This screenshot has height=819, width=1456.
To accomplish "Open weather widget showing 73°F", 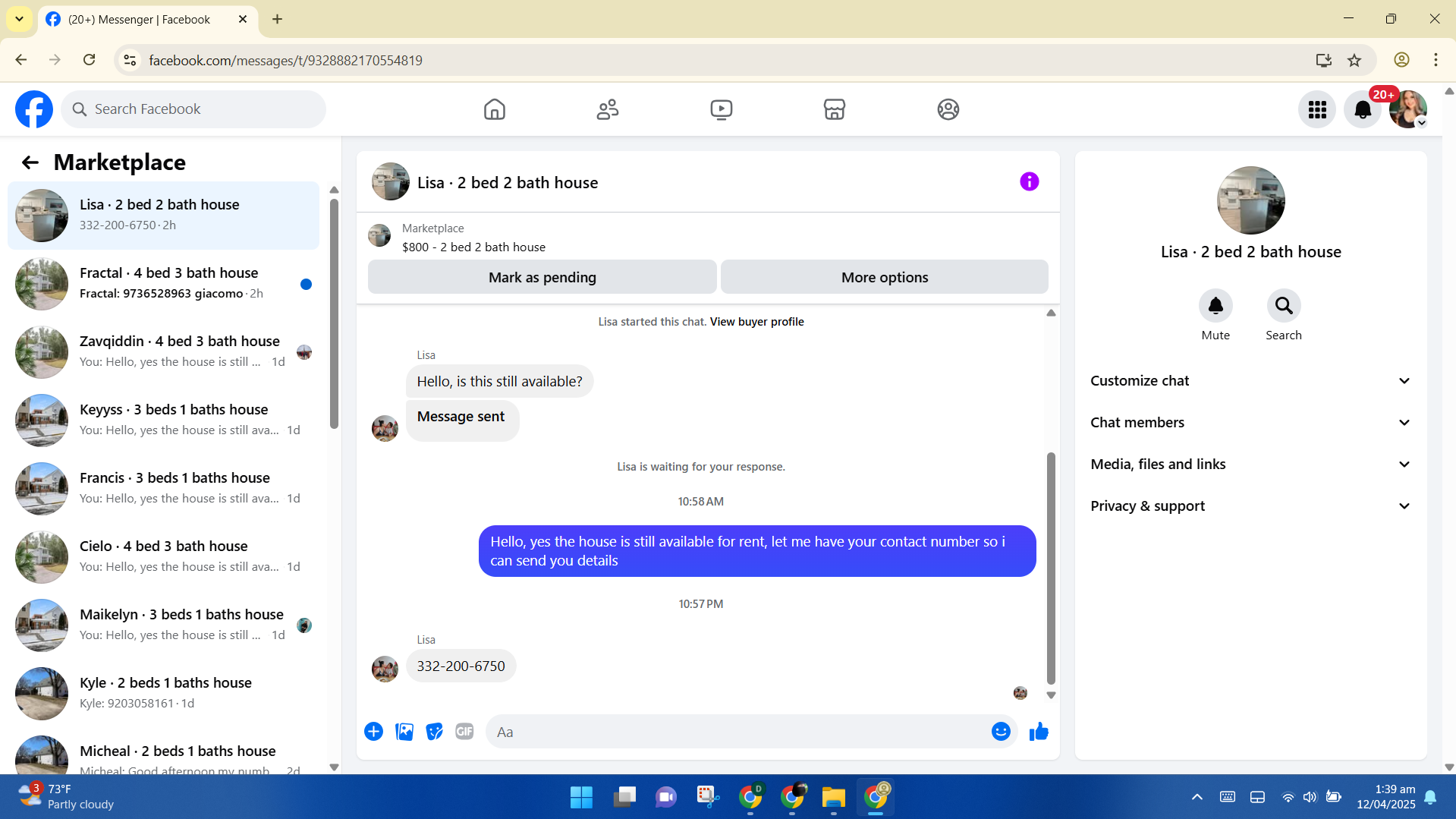I will 67,797.
